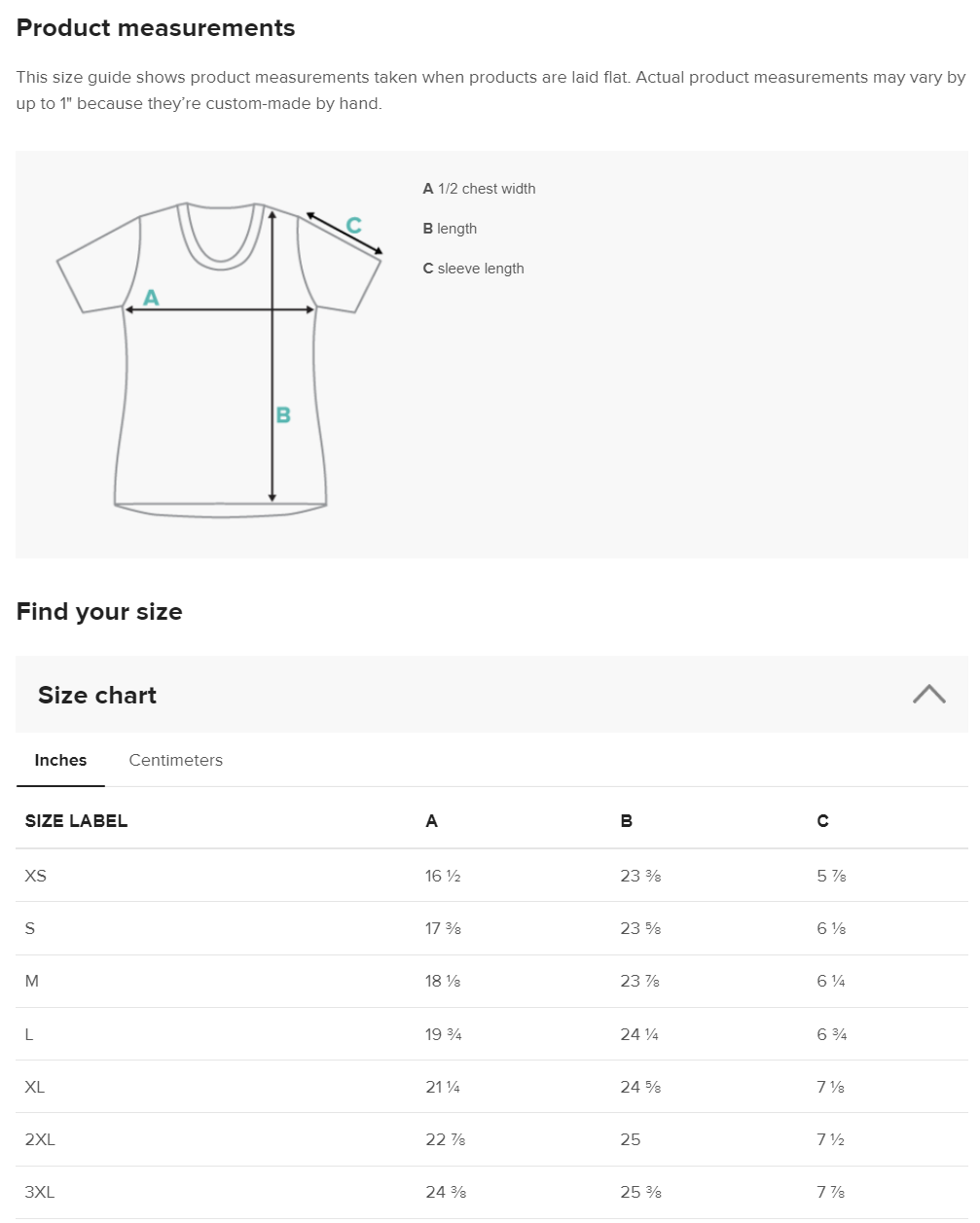Screen dimensions: 980x1223
Task: Select the XS size row label
Action: click(36, 876)
